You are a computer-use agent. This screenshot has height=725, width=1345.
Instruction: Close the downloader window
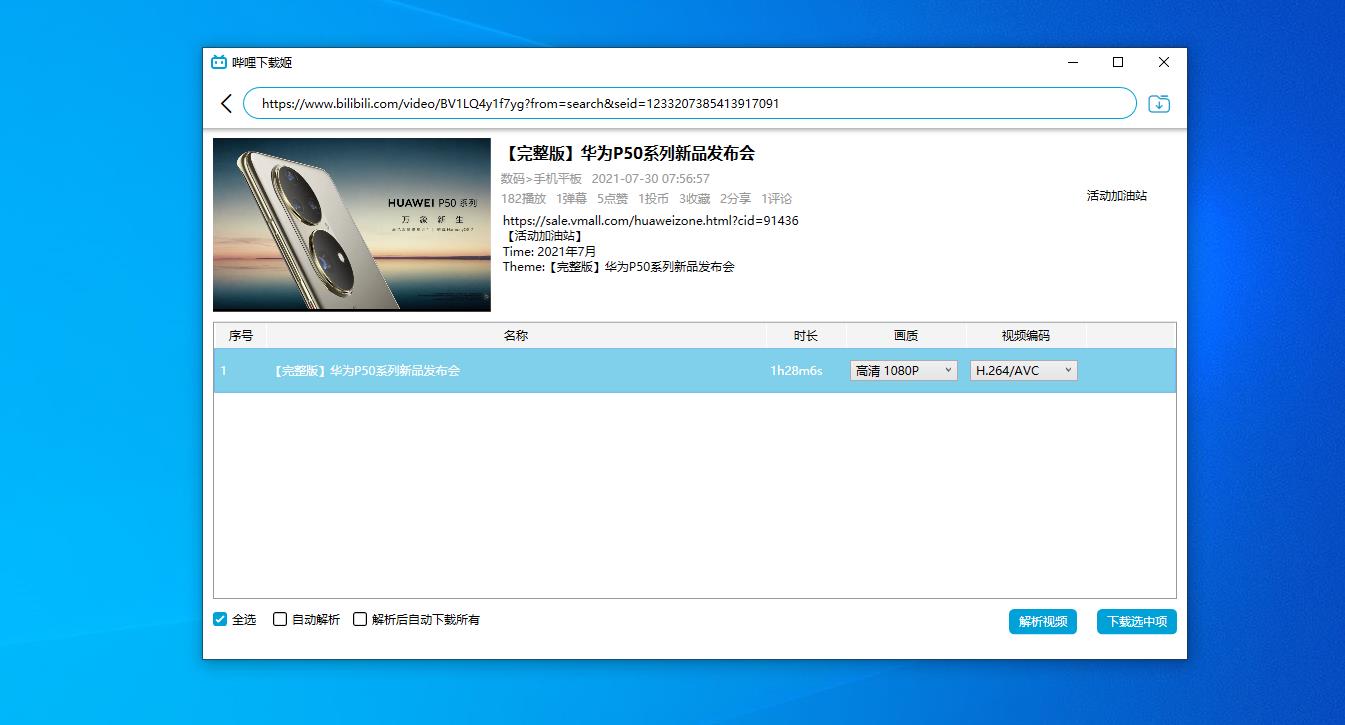[1163, 62]
